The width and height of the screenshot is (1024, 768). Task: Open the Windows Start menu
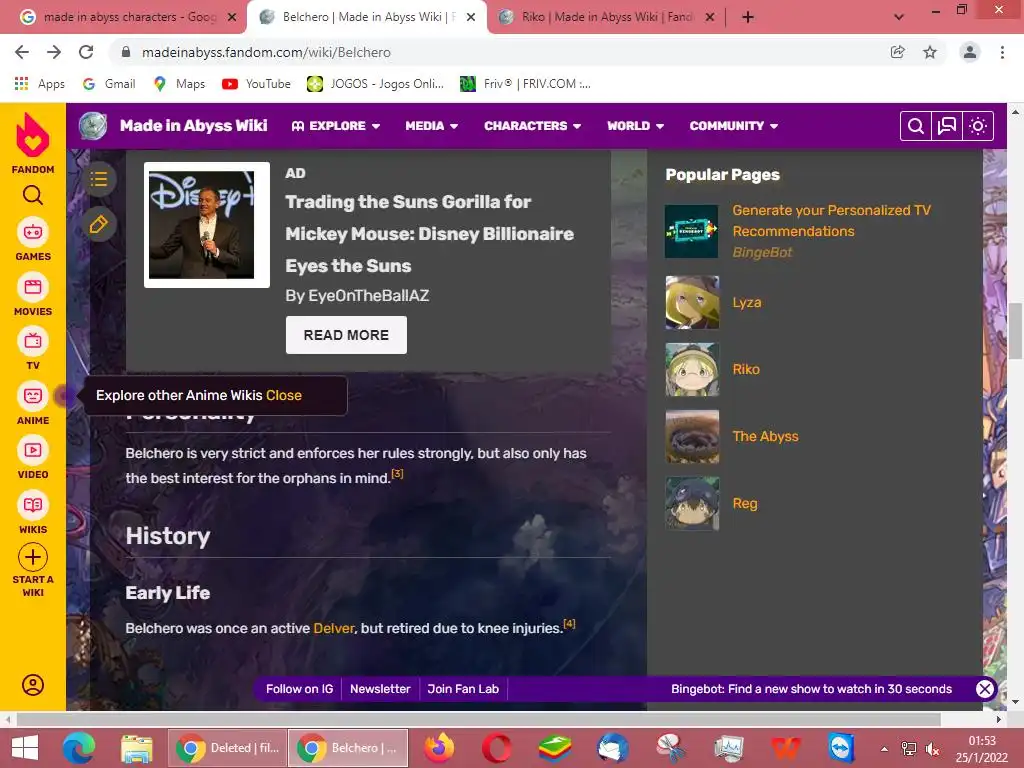(x=25, y=748)
